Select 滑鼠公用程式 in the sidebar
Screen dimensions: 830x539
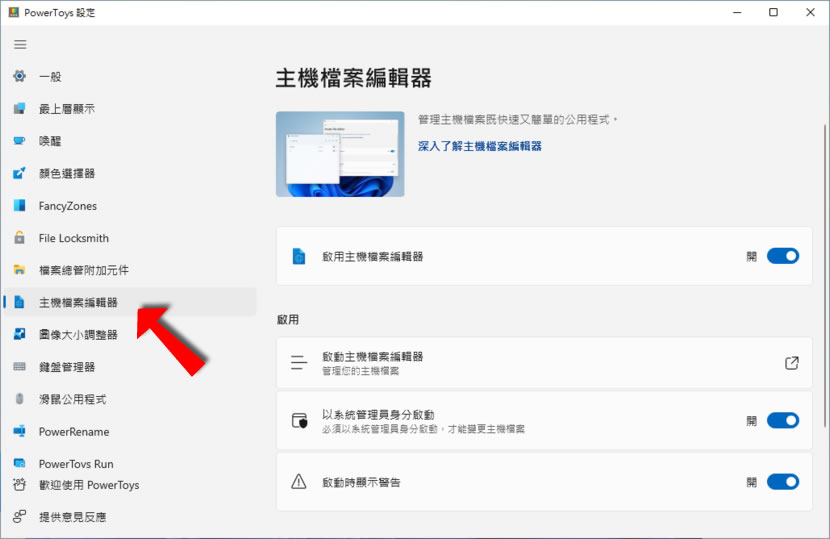(130, 399)
